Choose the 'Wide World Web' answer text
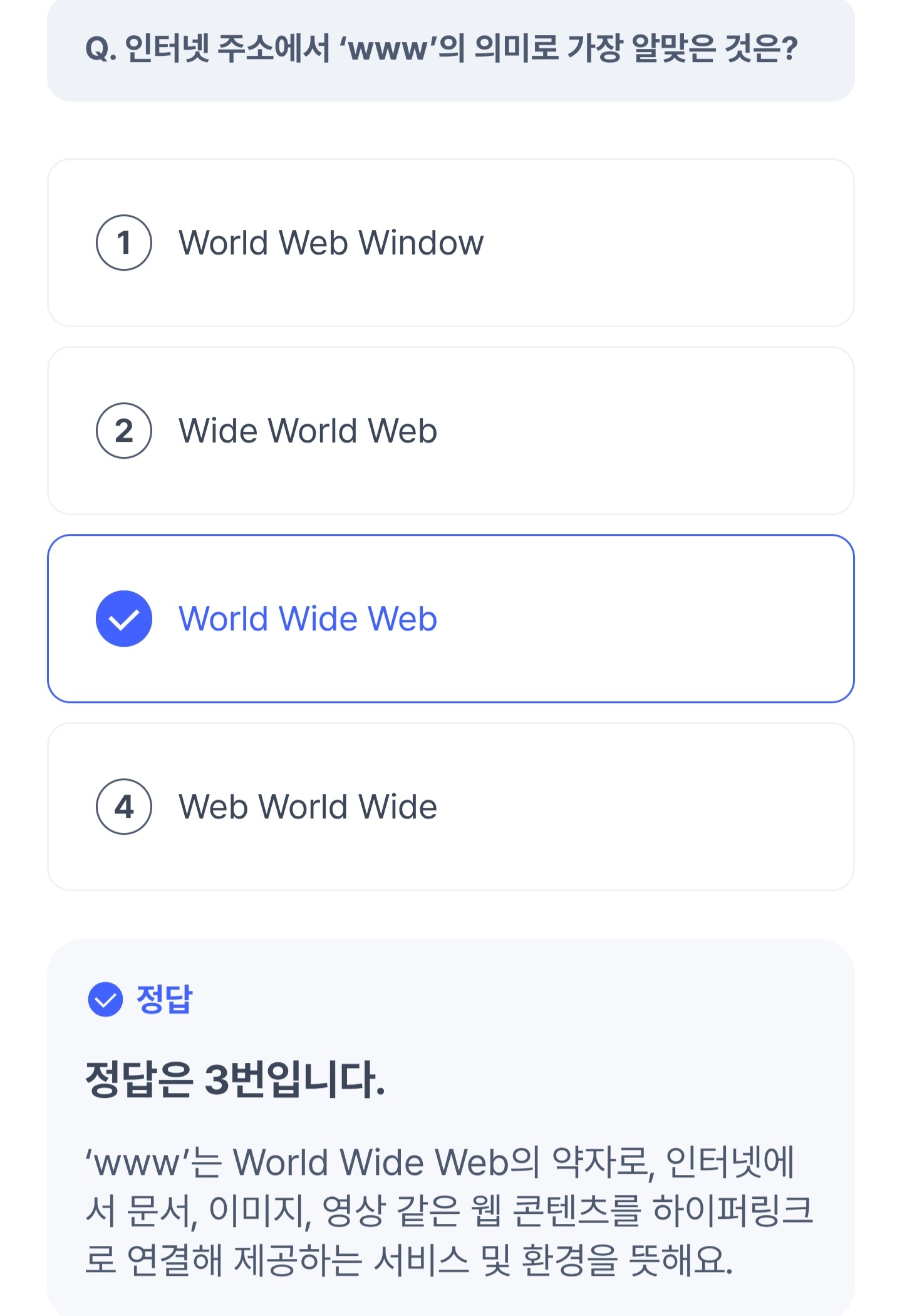Image resolution: width=902 pixels, height=1316 pixels. (x=308, y=431)
